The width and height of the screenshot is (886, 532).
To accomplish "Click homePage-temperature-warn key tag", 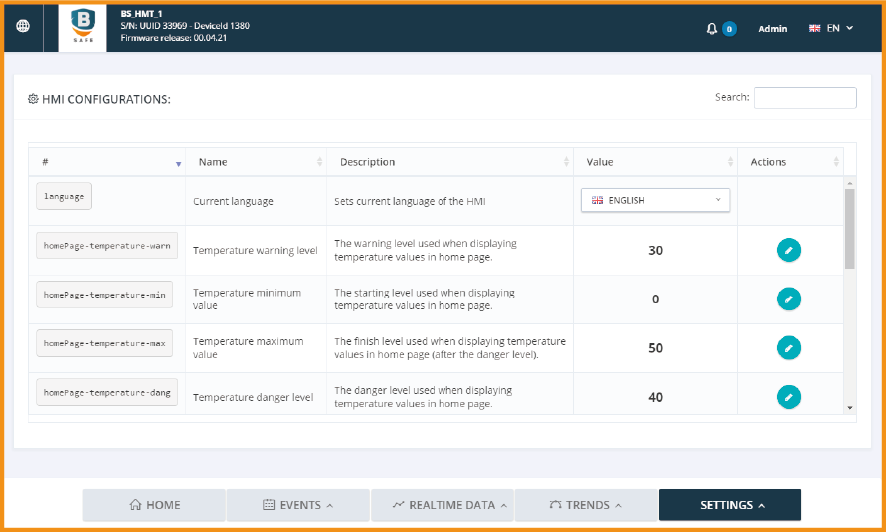I will click(107, 246).
